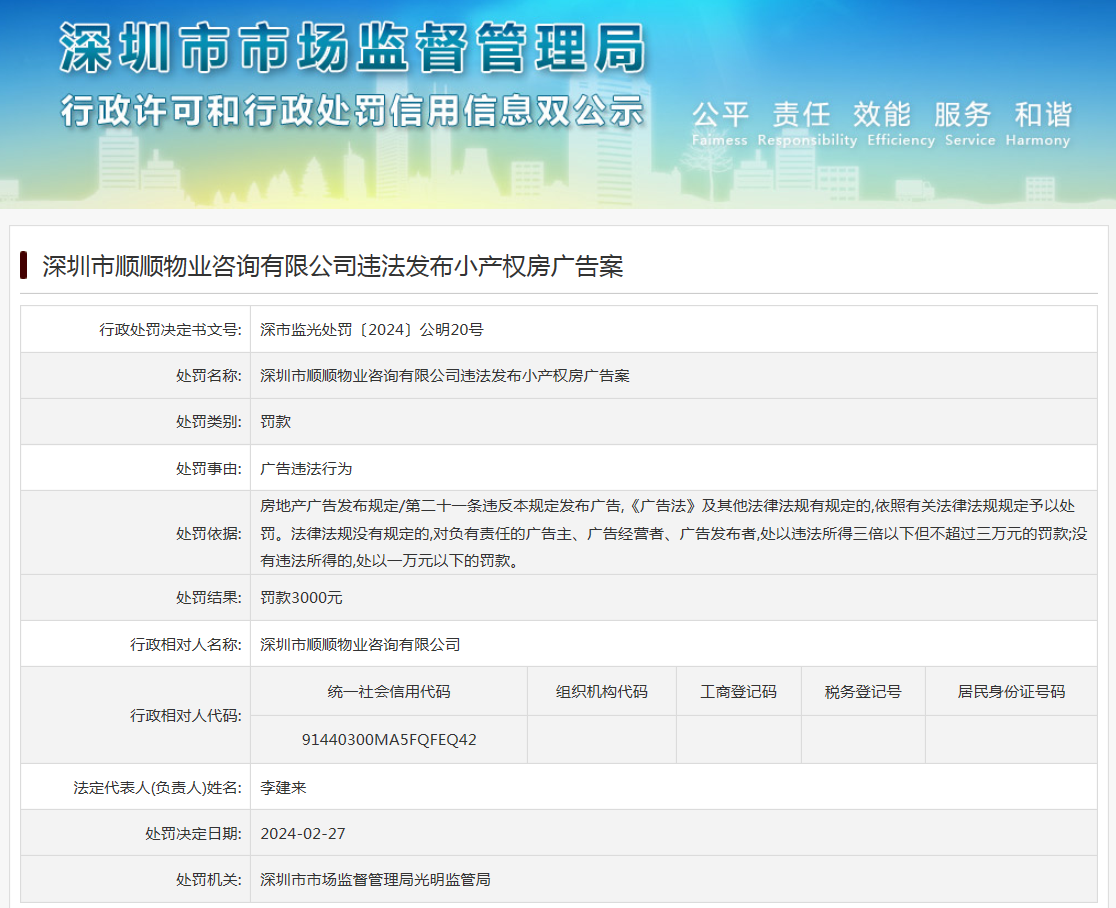Click the 和谐 Harmony slogan

1038,123
